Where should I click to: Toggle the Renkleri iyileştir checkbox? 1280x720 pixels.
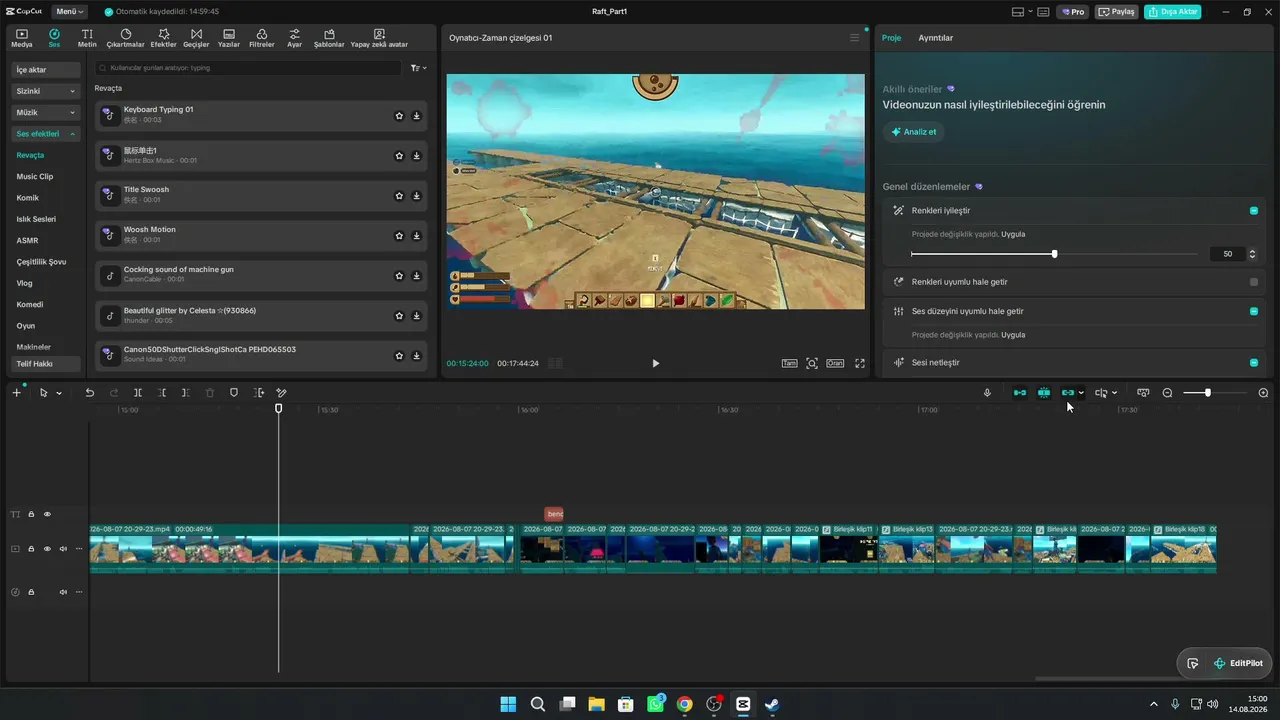tap(1254, 211)
